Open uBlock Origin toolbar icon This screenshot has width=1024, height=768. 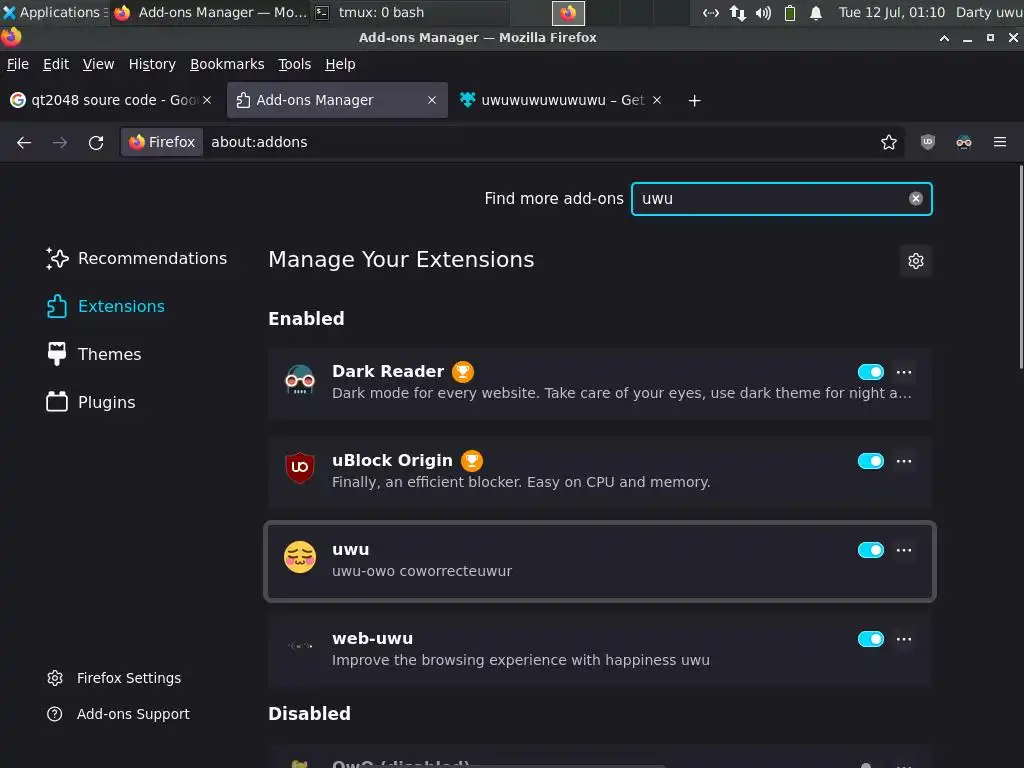tap(927, 142)
